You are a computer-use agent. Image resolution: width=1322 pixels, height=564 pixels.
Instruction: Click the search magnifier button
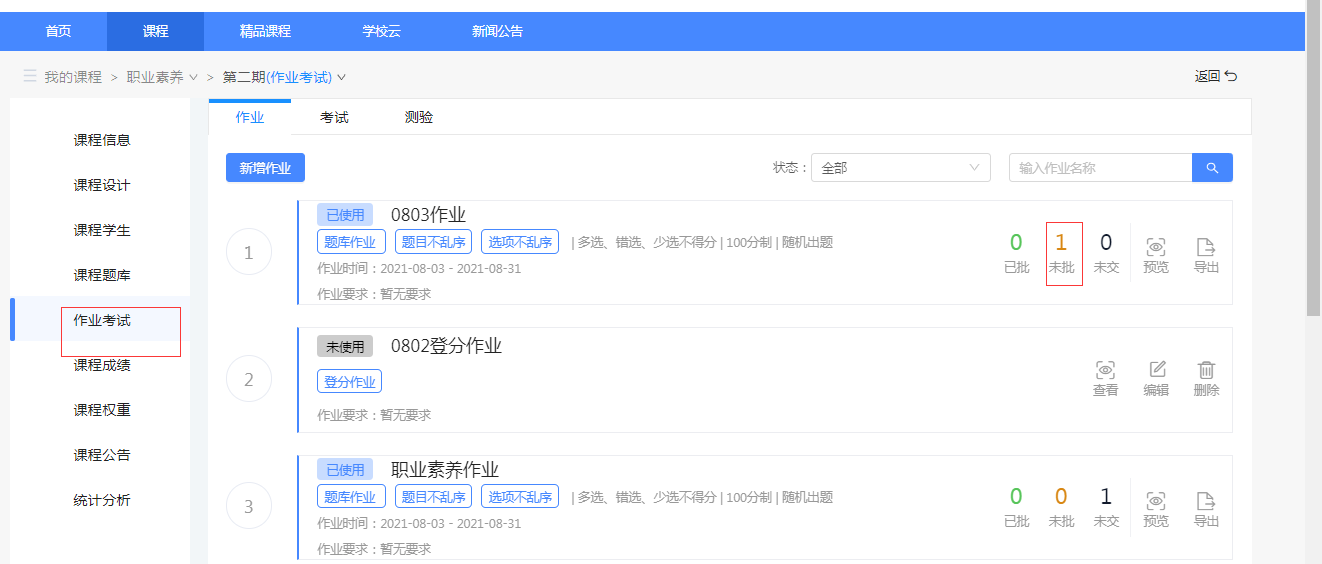click(x=1212, y=168)
